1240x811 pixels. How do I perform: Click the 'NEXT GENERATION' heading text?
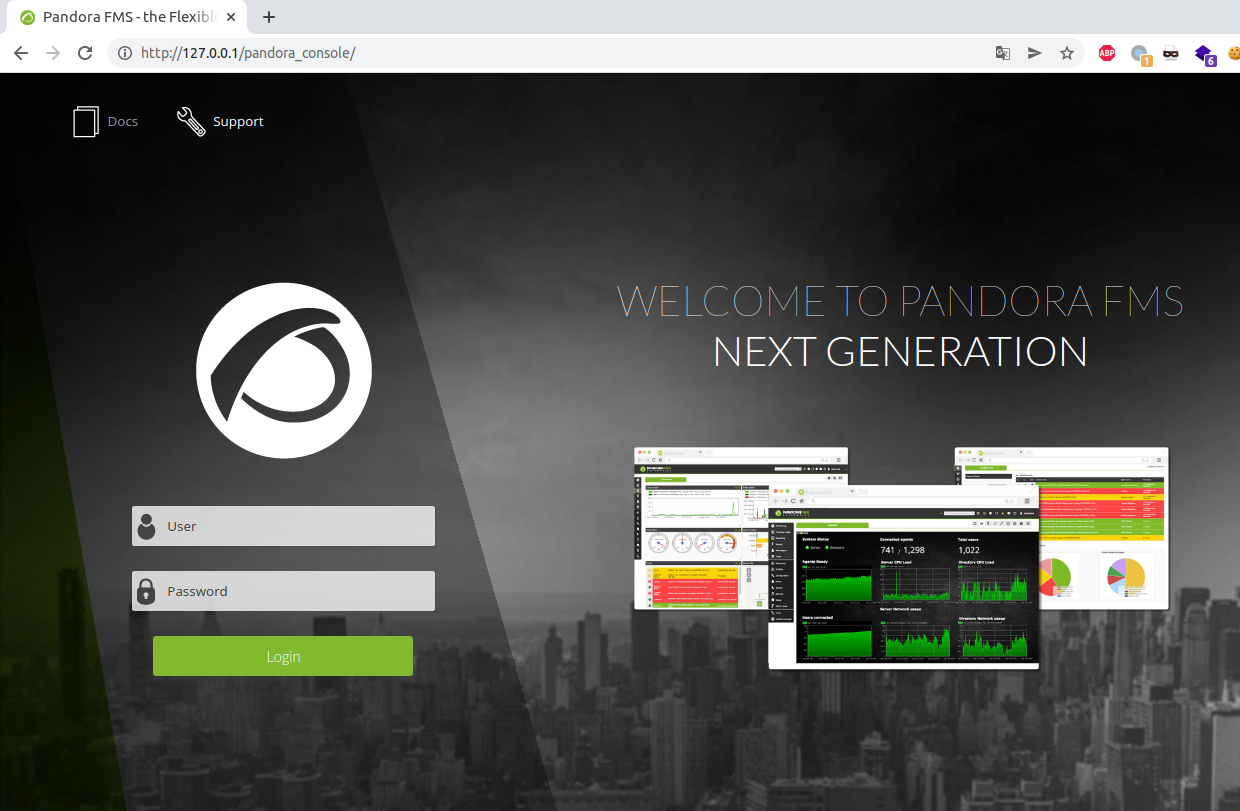point(900,351)
